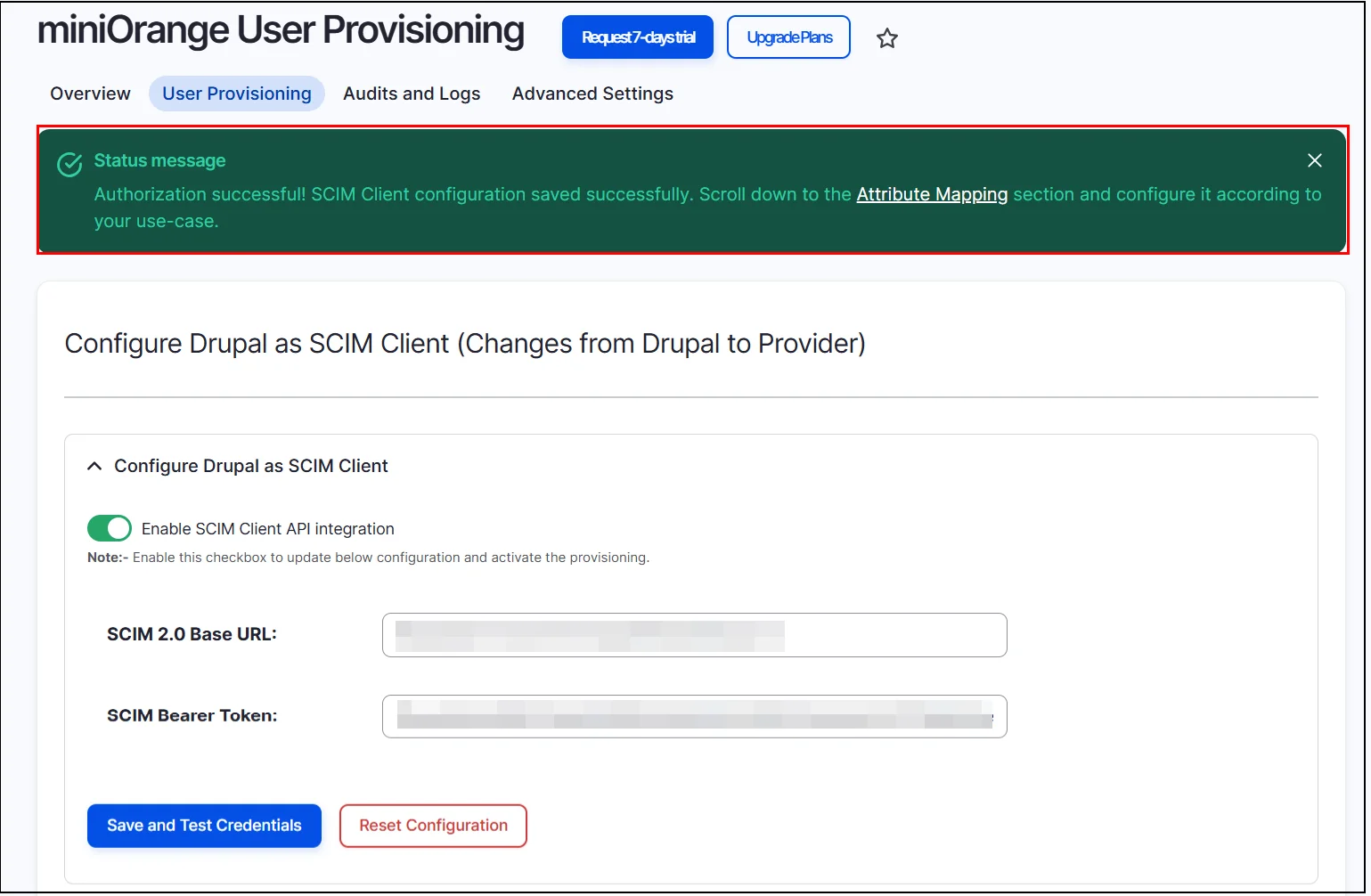The height and width of the screenshot is (896, 1371).
Task: Click the Upgrade Plans button
Action: [789, 37]
